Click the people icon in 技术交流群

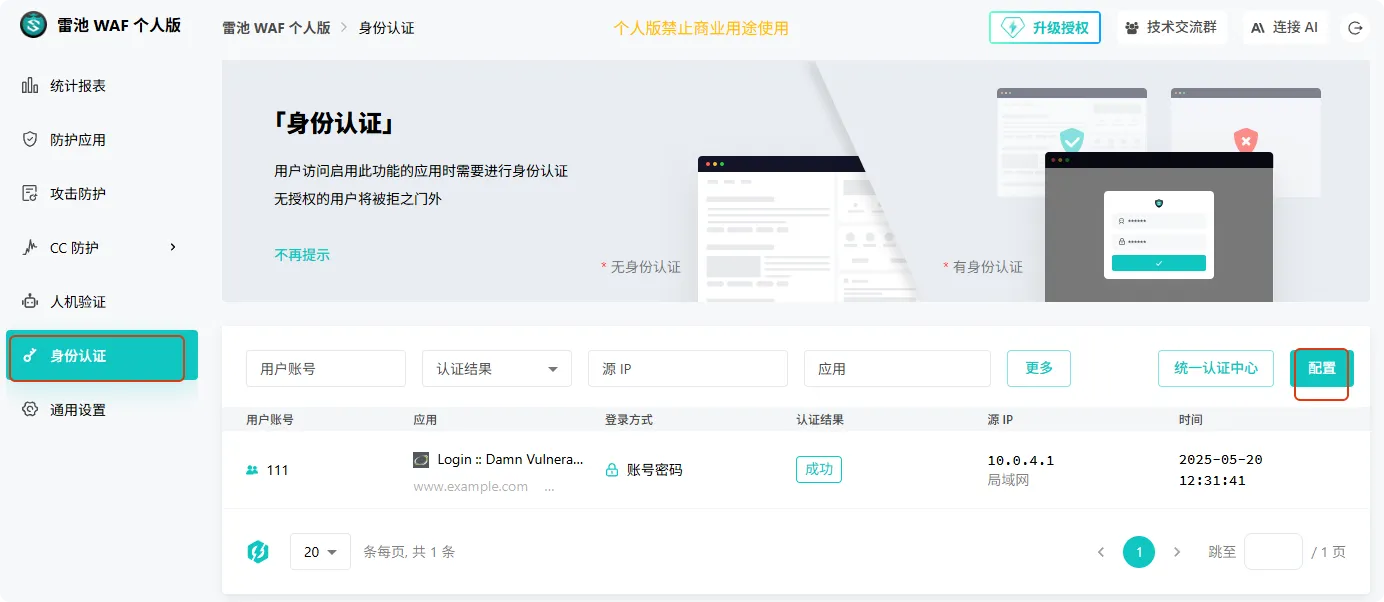(1132, 28)
